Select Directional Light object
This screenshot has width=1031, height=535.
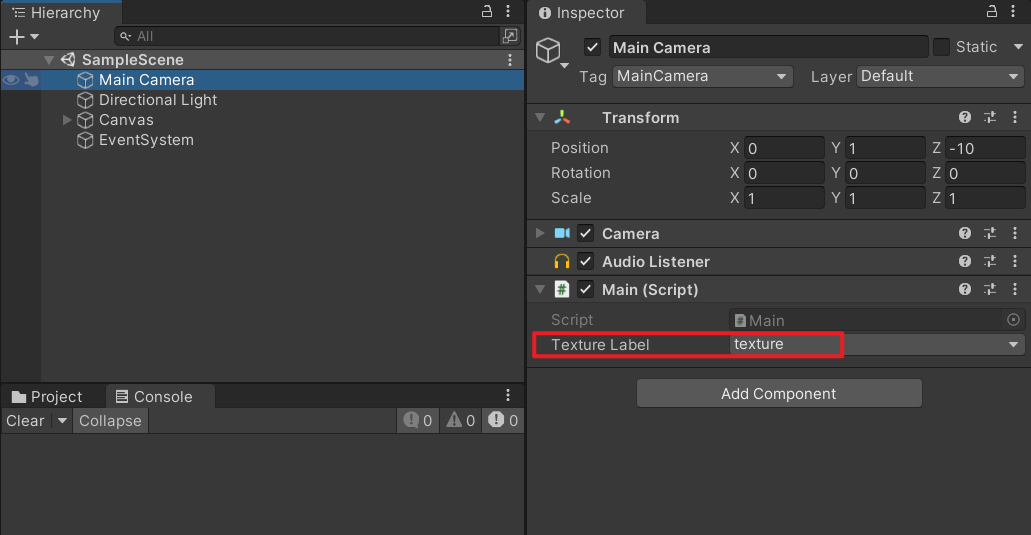point(158,100)
